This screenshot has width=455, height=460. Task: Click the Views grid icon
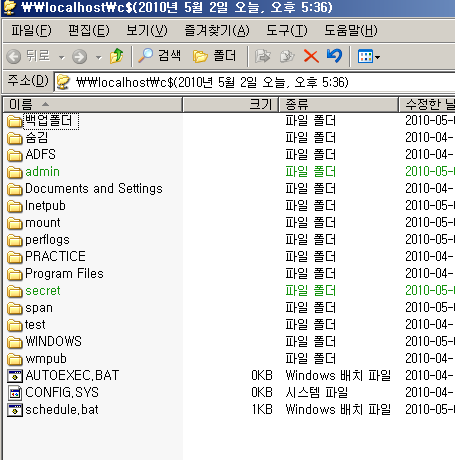coord(365,56)
